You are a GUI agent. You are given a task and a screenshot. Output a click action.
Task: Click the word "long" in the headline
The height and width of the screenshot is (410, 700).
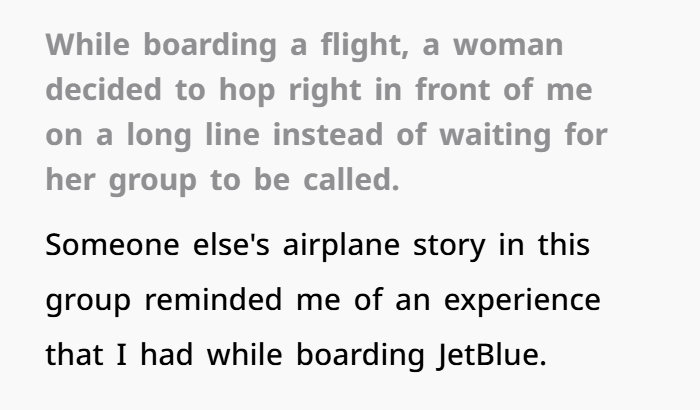point(159,136)
